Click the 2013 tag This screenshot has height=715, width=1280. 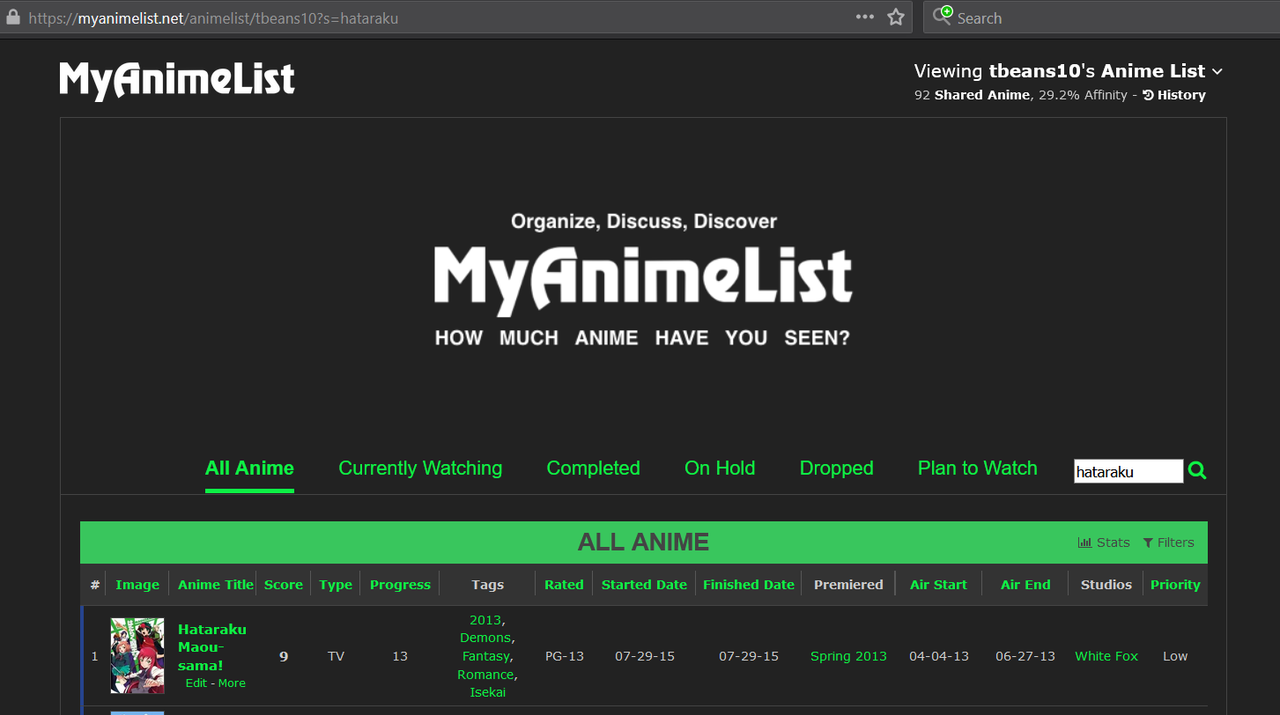tap(485, 620)
